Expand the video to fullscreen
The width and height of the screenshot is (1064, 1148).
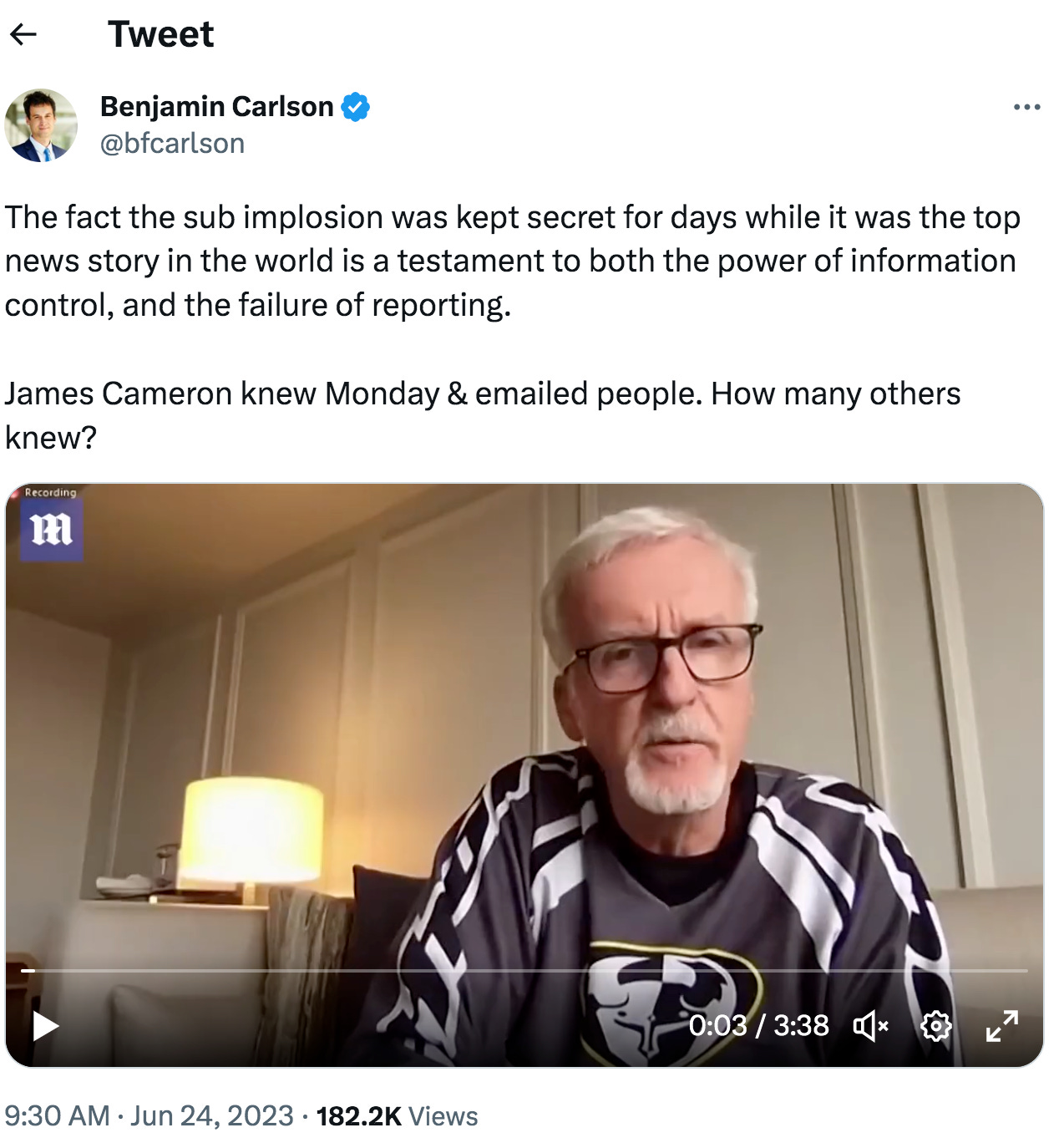click(1002, 1025)
